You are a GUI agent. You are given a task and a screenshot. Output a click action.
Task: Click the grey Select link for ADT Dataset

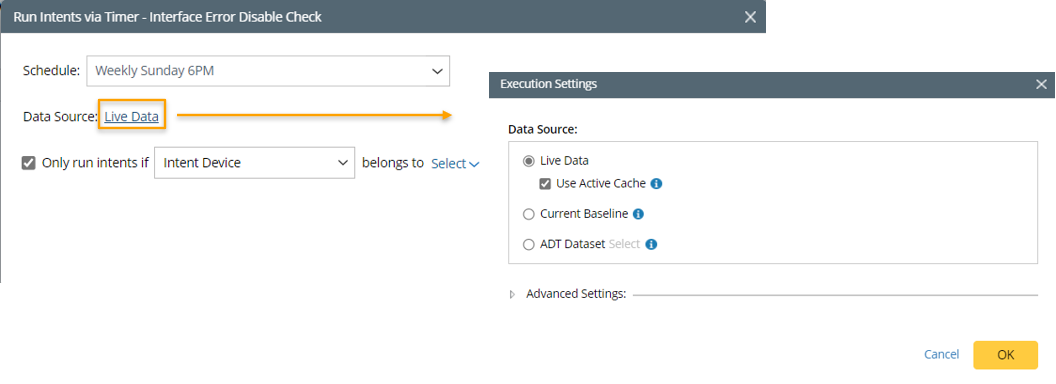coord(624,245)
